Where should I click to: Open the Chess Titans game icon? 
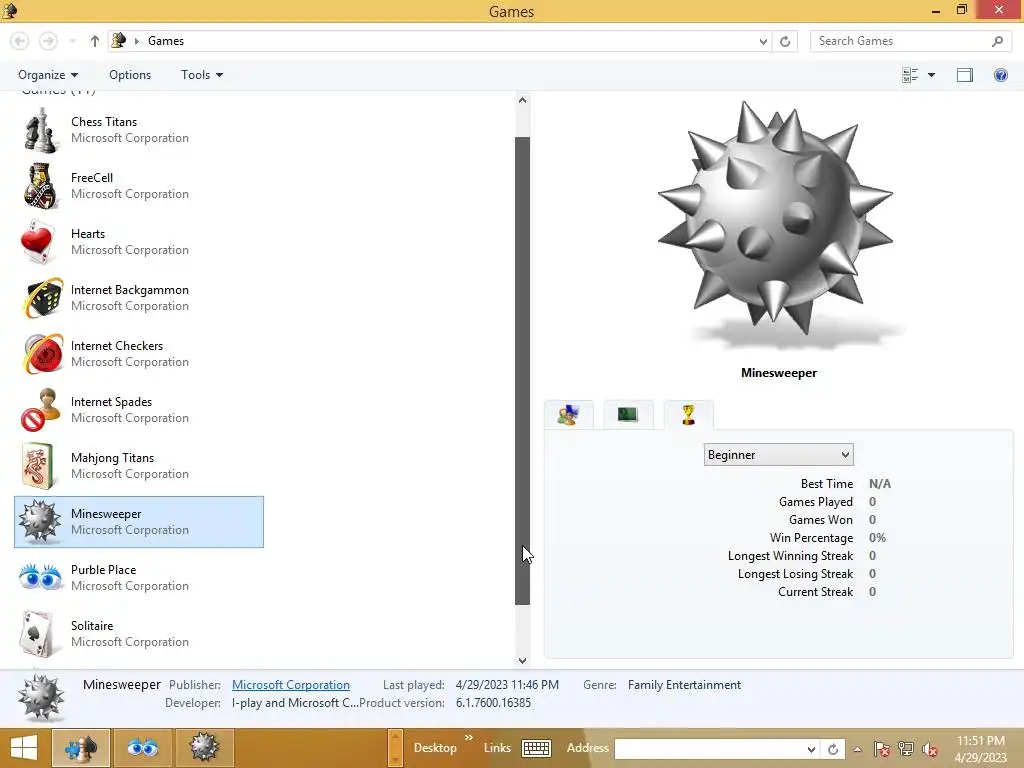tap(40, 130)
